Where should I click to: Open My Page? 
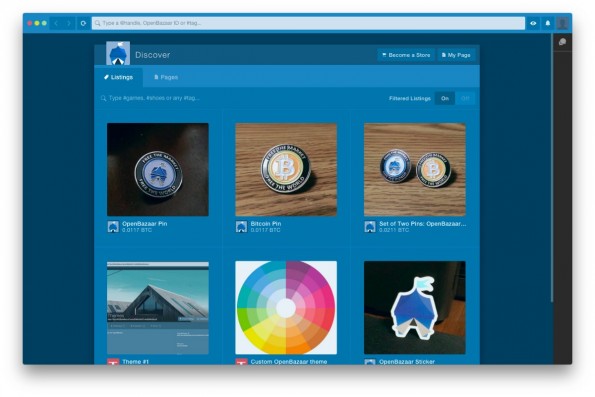click(x=456, y=55)
